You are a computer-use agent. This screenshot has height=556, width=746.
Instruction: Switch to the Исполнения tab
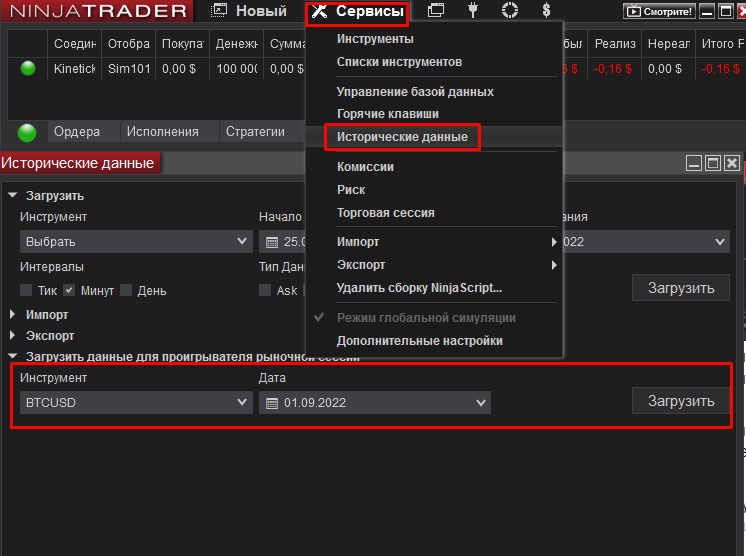pyautogui.click(x=170, y=132)
